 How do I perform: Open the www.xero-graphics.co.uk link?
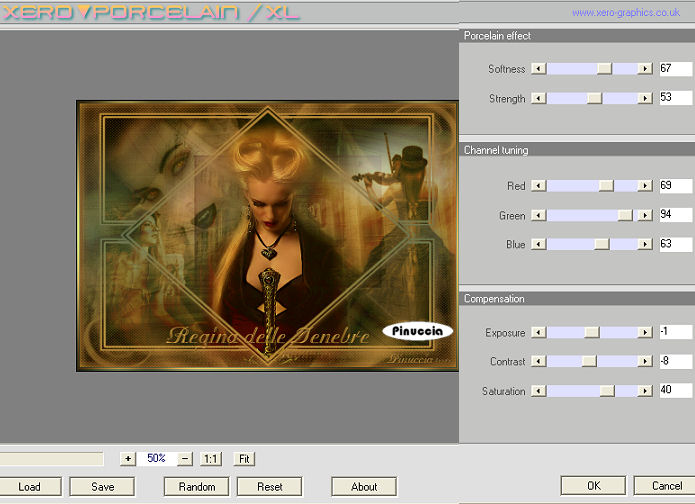[628, 13]
